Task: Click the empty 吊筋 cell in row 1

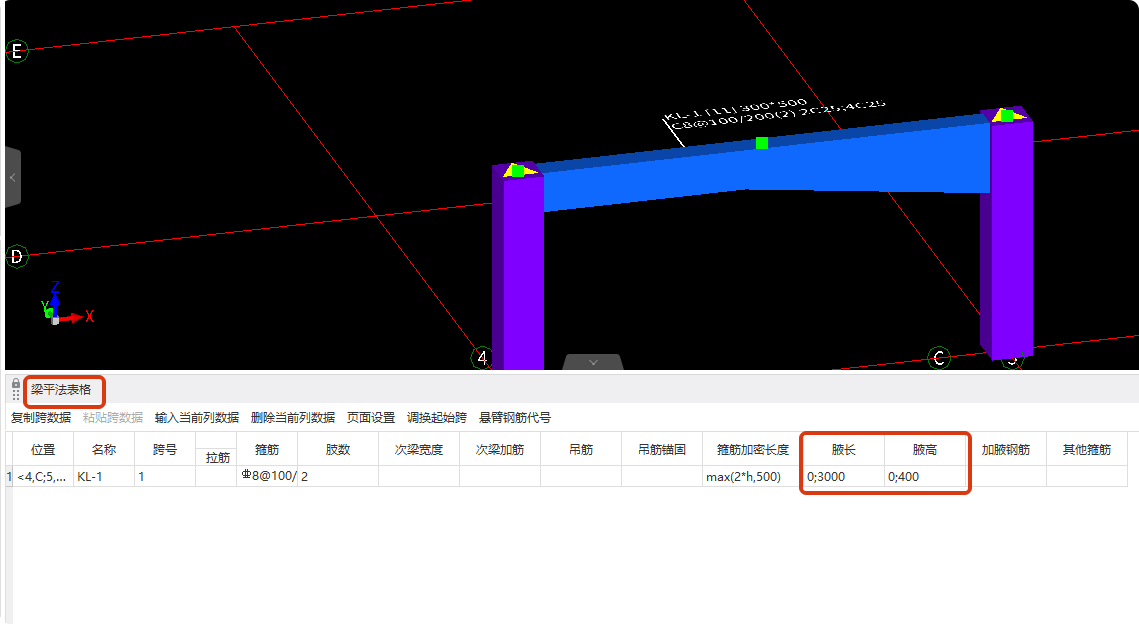Action: coord(581,477)
